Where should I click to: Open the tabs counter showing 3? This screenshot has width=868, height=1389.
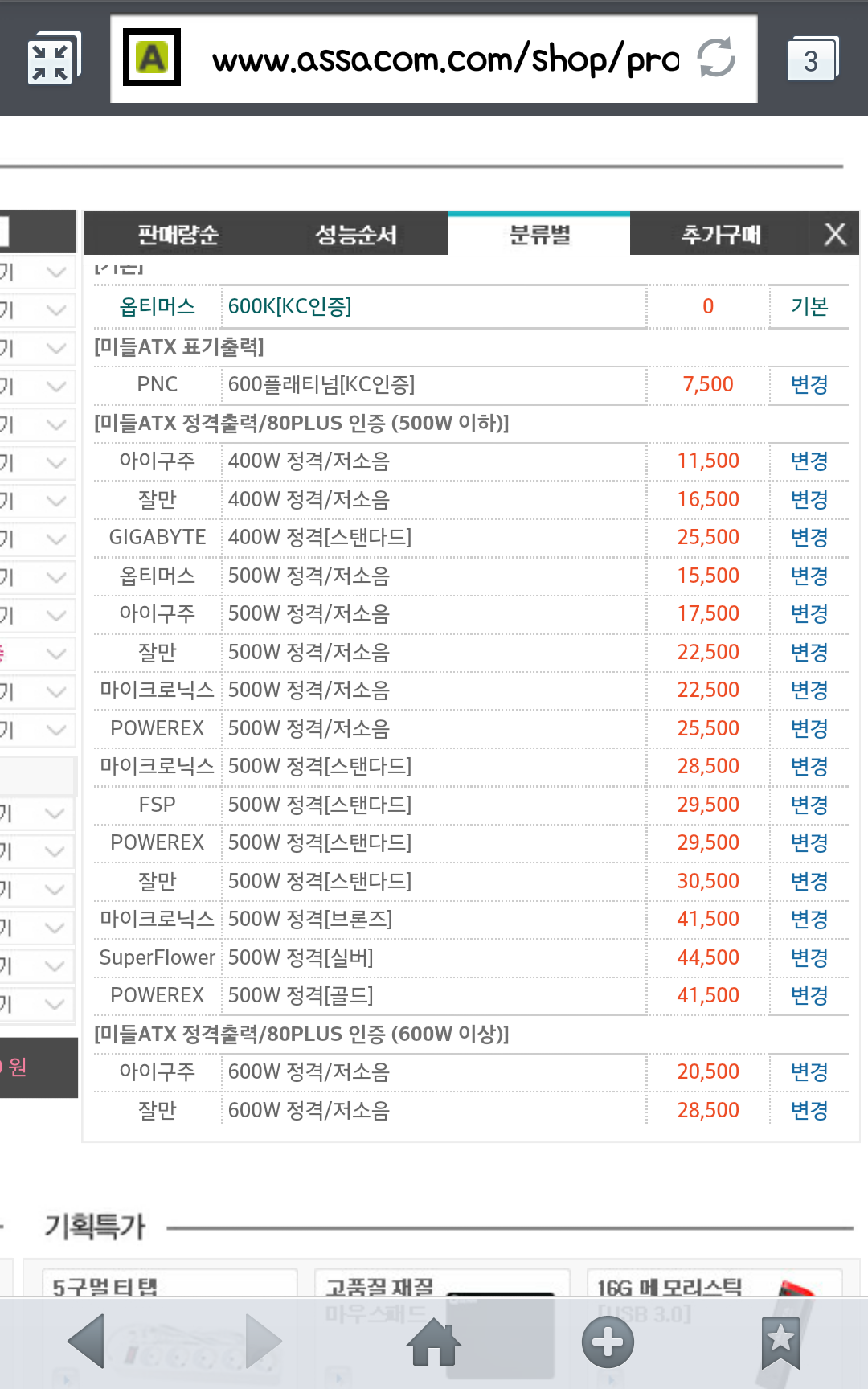pos(812,59)
